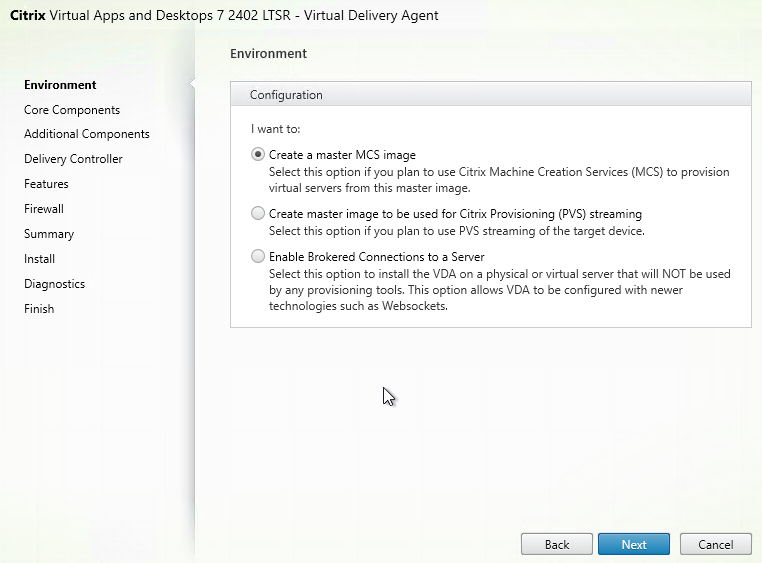This screenshot has width=762, height=563.
Task: Click the Next button
Action: (634, 544)
